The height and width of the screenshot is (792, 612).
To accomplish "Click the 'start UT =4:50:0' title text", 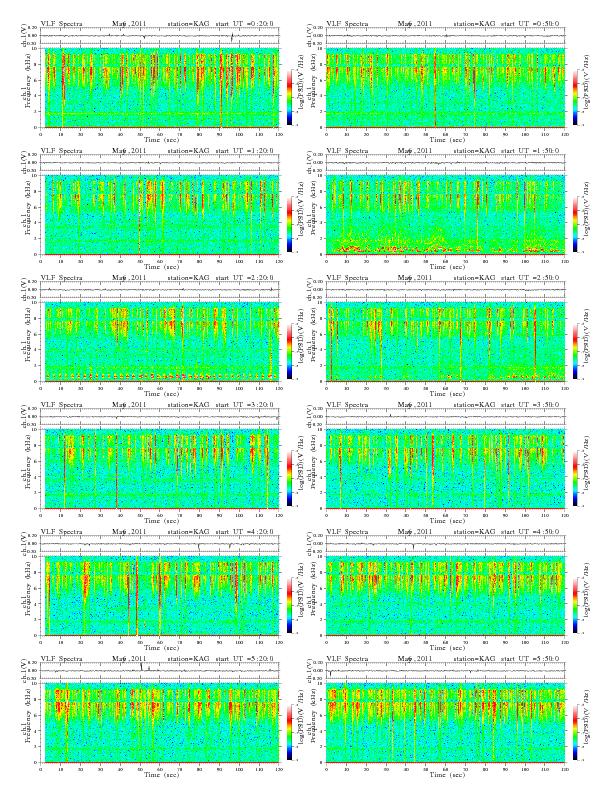I will pos(531,531).
